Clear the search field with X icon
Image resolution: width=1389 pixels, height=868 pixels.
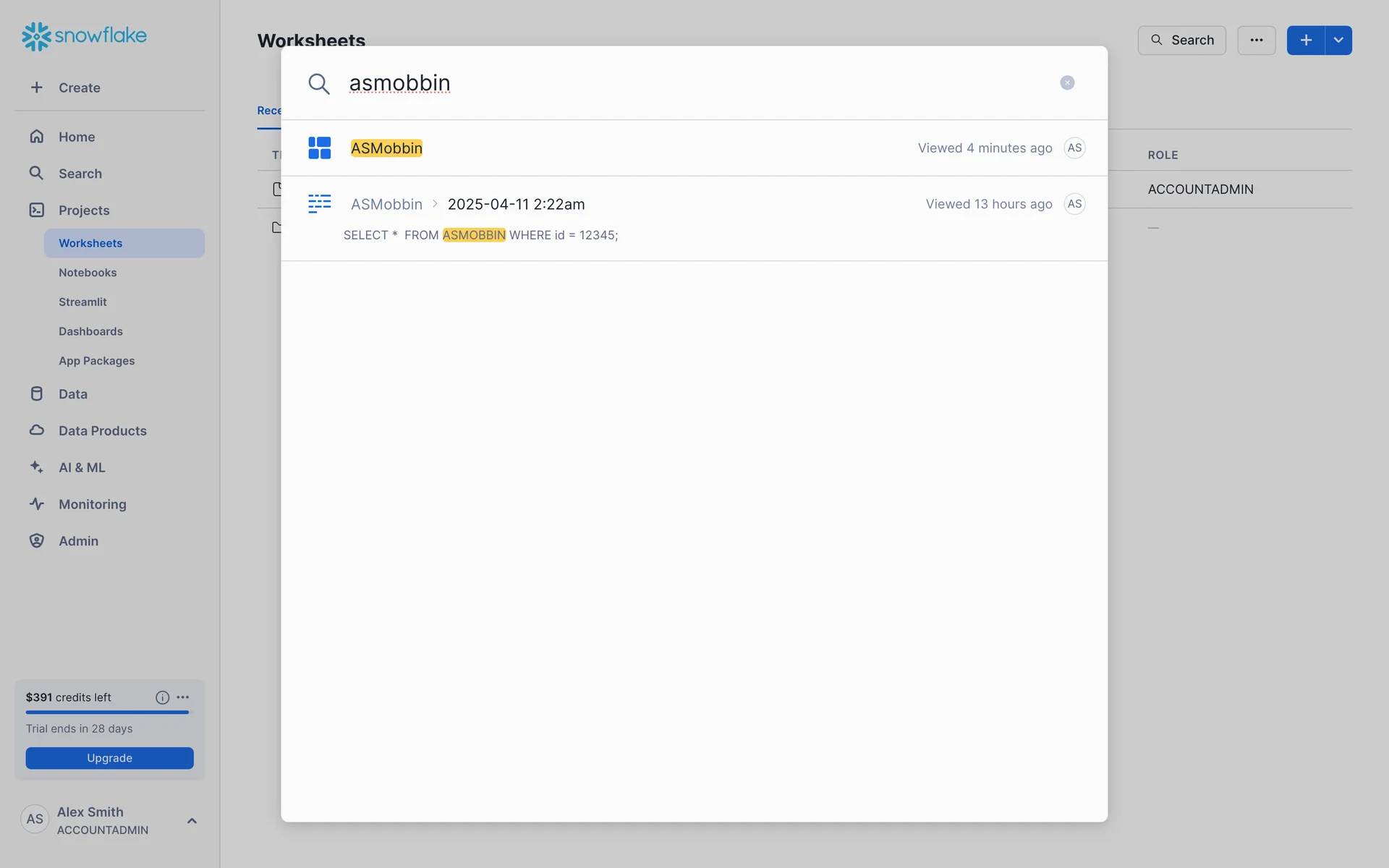[1067, 82]
